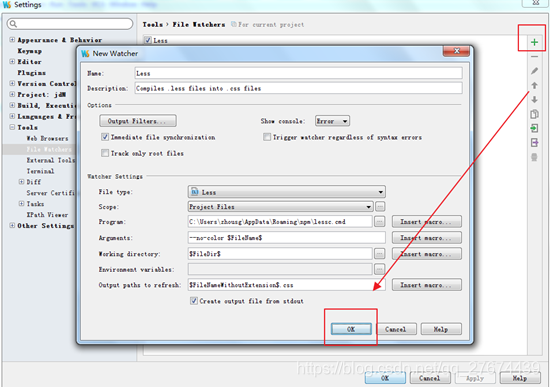The width and height of the screenshot is (550, 387).
Task: Click the Working directory field
Action: [x=280, y=254]
